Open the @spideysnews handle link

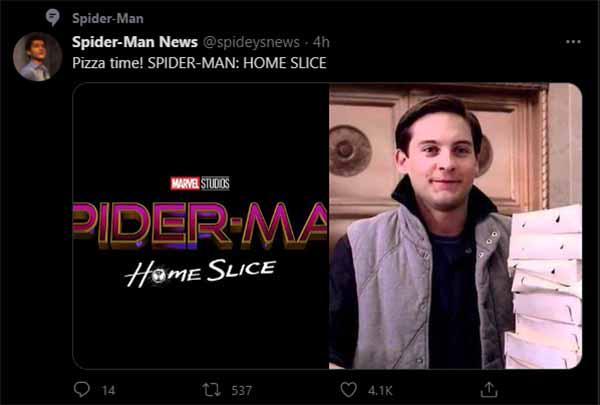coord(251,42)
